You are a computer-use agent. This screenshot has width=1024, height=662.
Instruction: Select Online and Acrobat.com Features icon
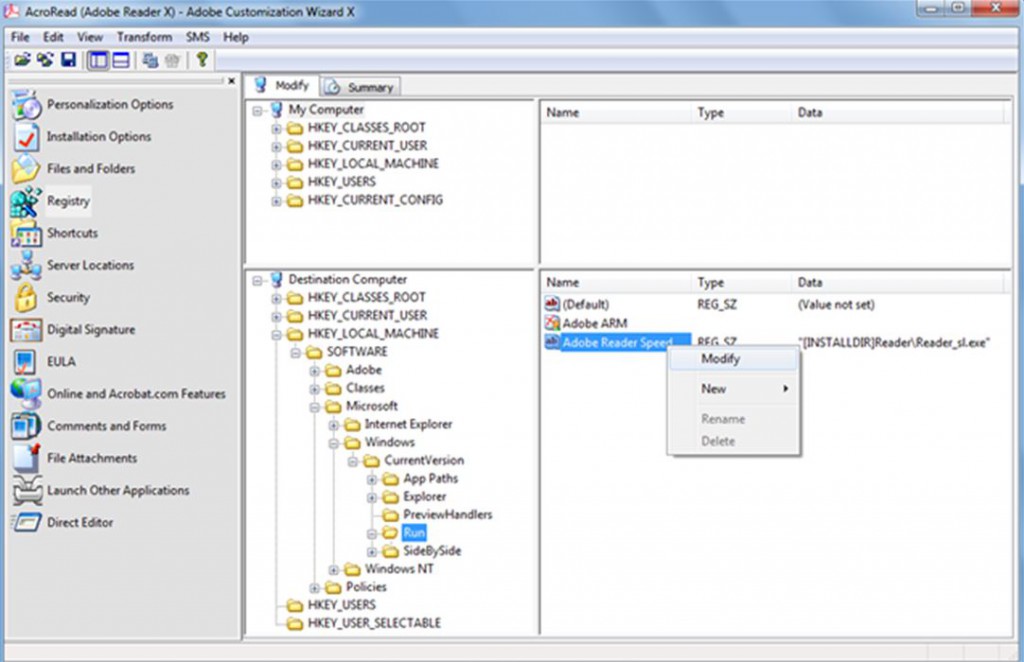(x=26, y=394)
